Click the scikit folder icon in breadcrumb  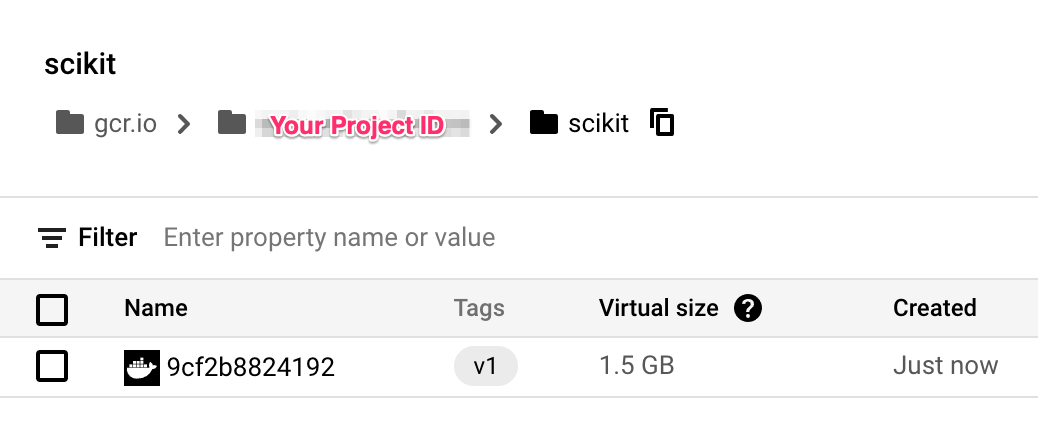(544, 124)
